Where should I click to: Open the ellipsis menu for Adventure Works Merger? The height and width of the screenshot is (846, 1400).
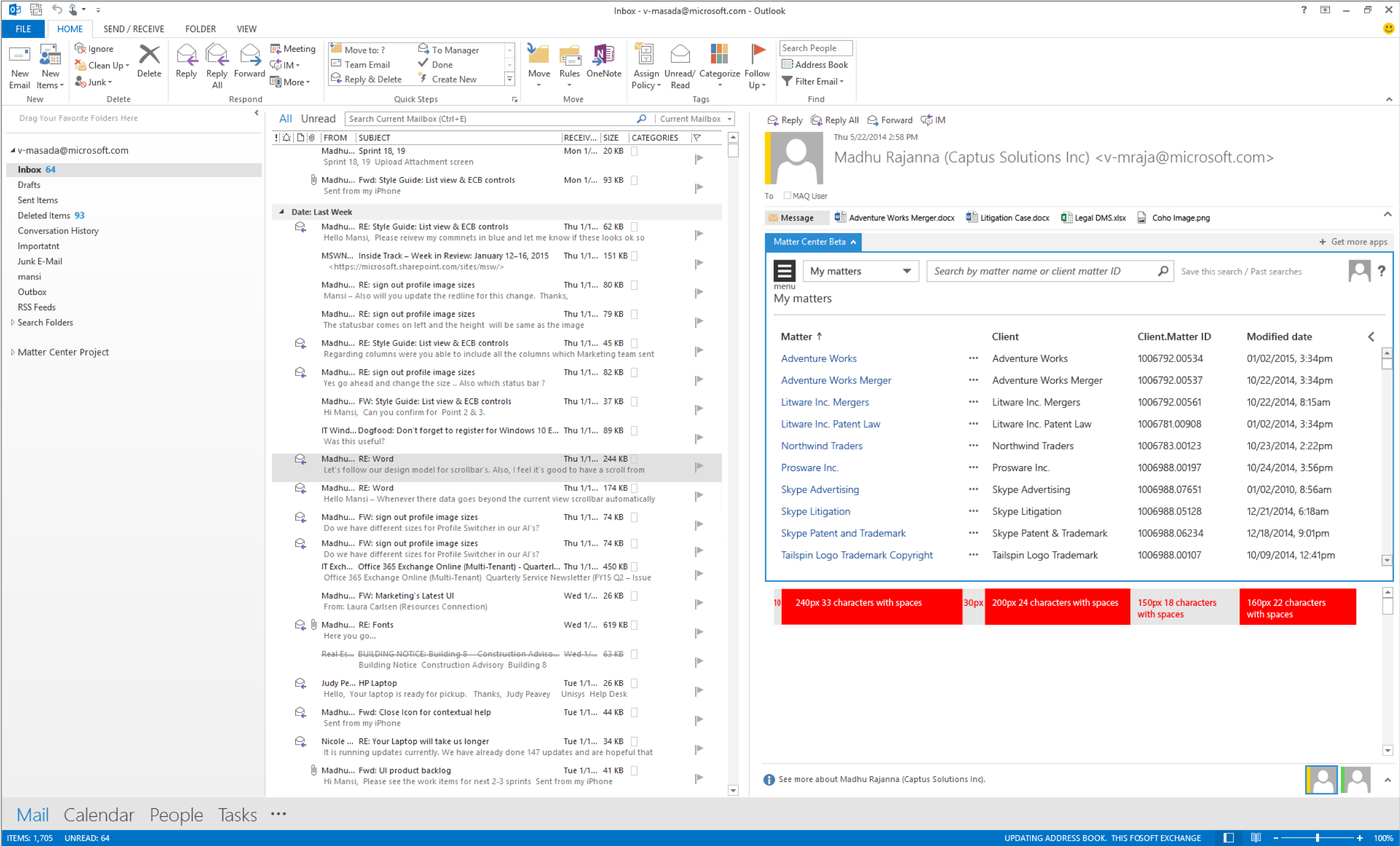pyautogui.click(x=973, y=380)
